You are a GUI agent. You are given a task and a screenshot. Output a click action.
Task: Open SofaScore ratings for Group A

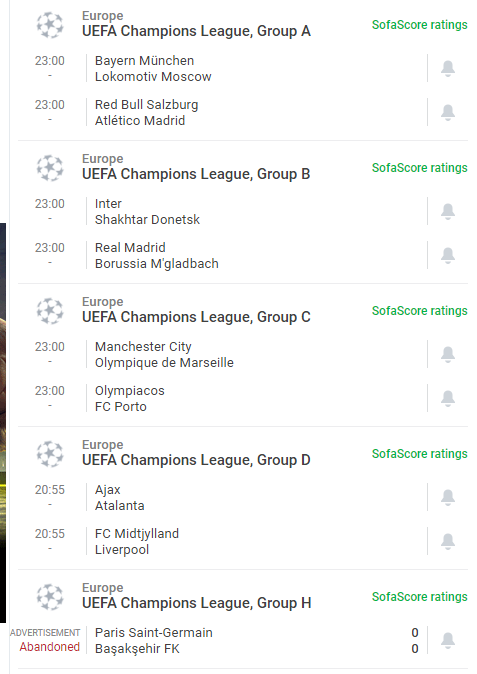click(x=419, y=25)
